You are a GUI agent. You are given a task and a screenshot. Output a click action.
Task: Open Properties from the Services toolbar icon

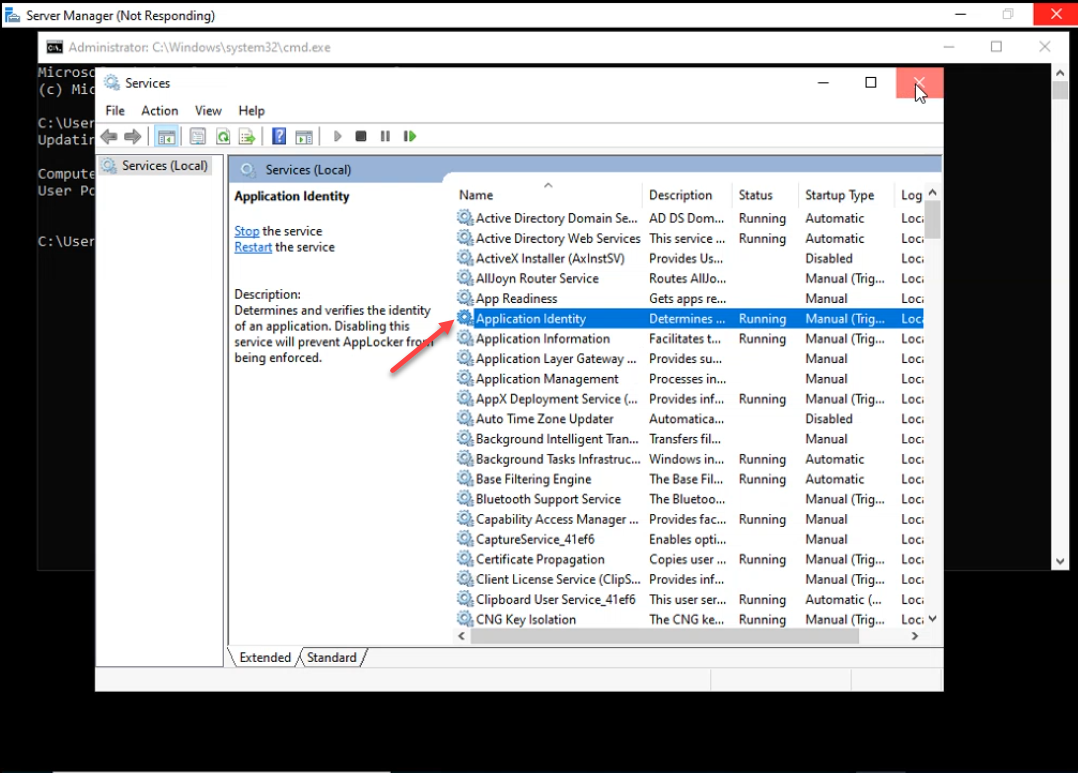pyautogui.click(x=197, y=136)
